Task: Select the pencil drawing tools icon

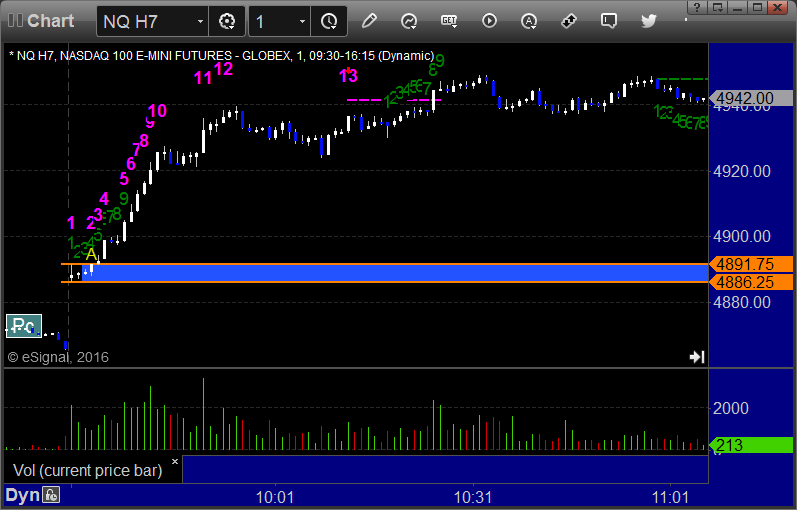Action: 369,21
